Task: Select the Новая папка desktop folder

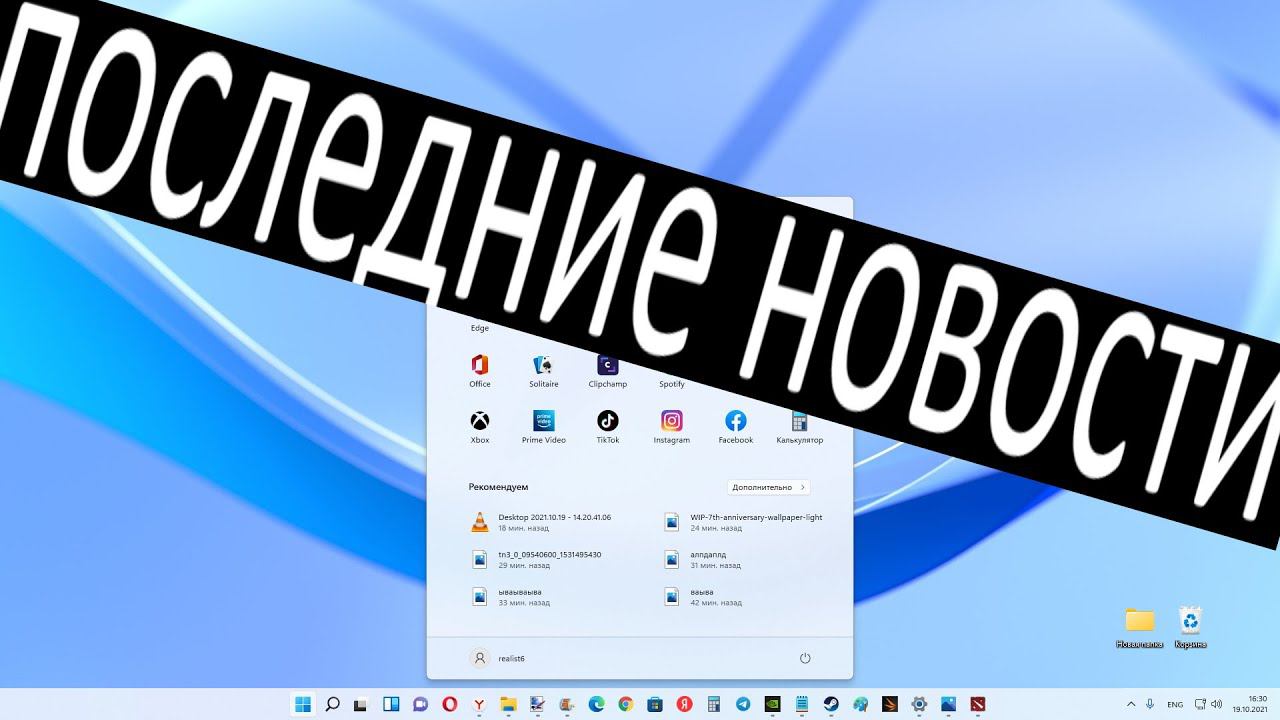Action: tap(1139, 628)
